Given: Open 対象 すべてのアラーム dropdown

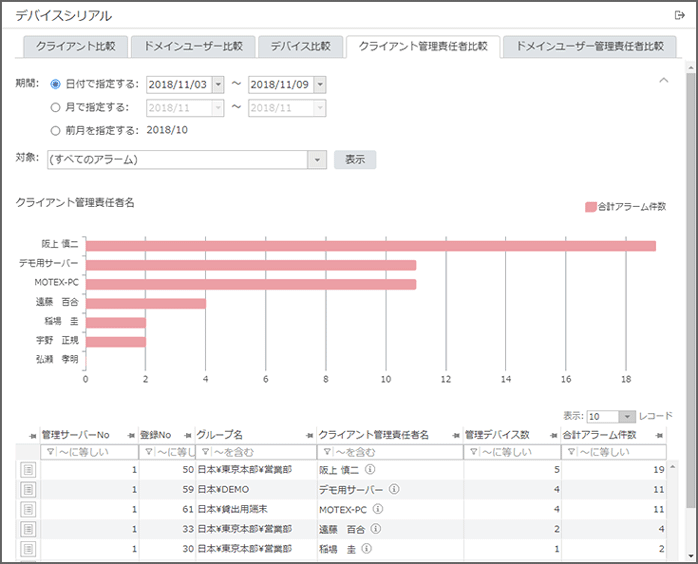Looking at the screenshot, I should coord(317,159).
